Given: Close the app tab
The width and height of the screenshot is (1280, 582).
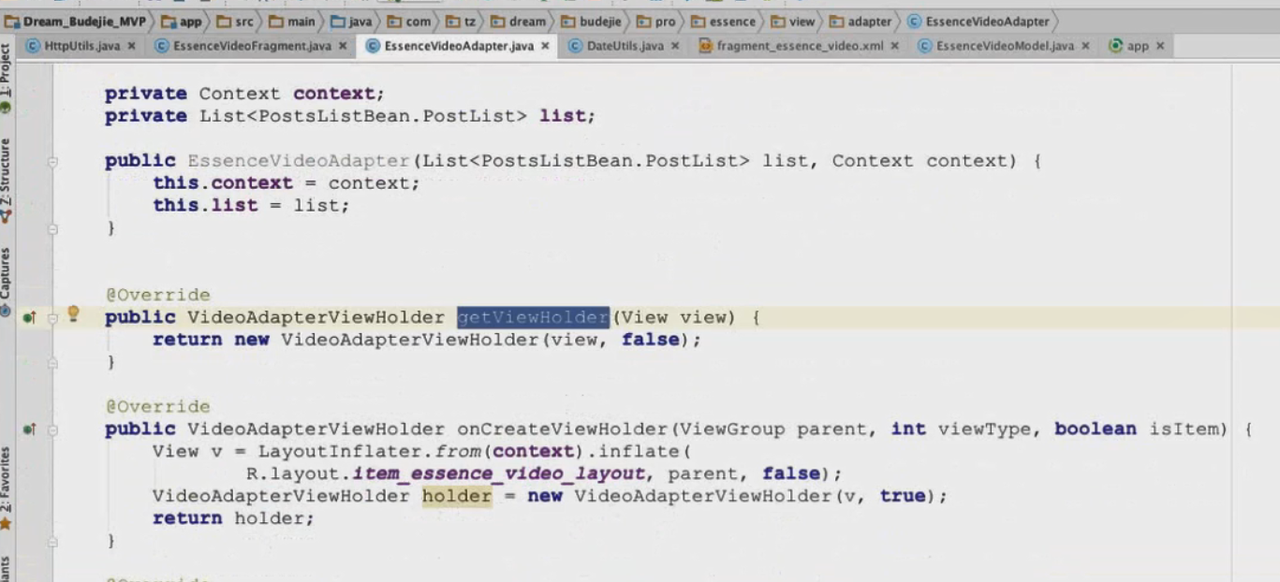Looking at the screenshot, I should click(x=1160, y=46).
